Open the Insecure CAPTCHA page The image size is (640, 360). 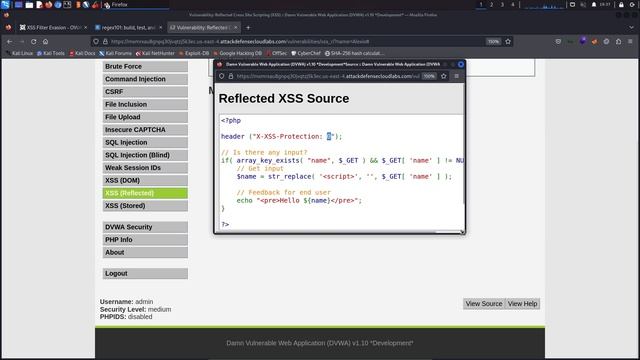[x=145, y=130]
